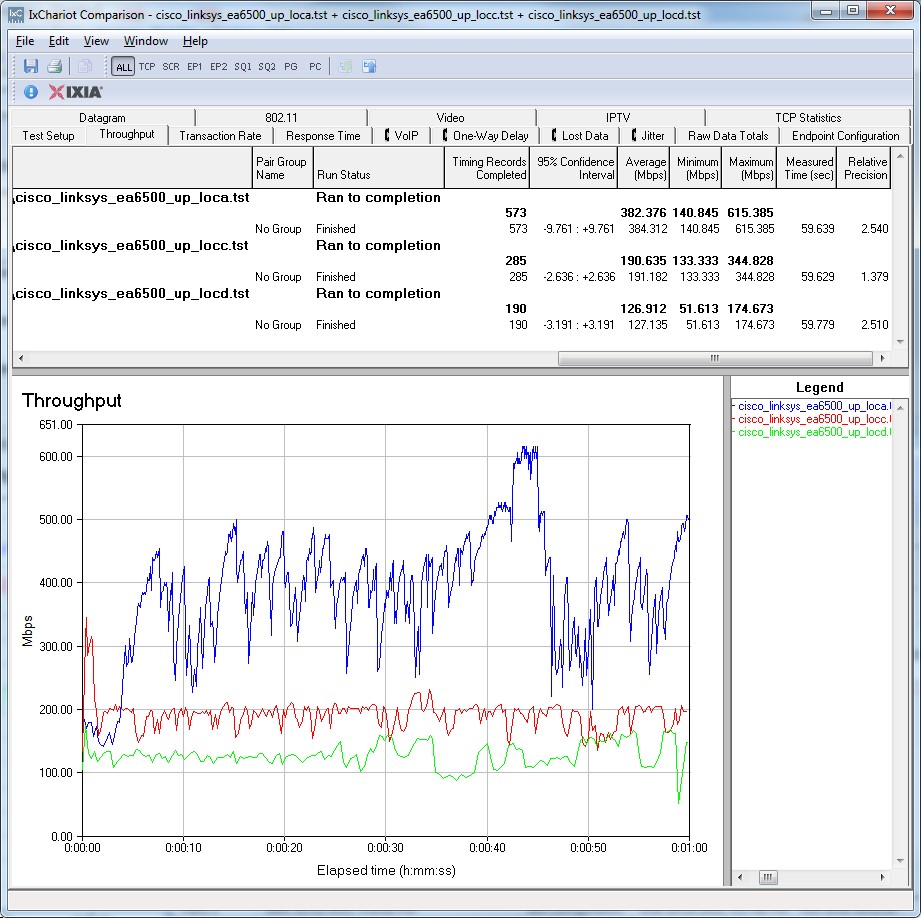This screenshot has width=921, height=918.
Task: Select the Throughput tab
Action: pos(127,134)
